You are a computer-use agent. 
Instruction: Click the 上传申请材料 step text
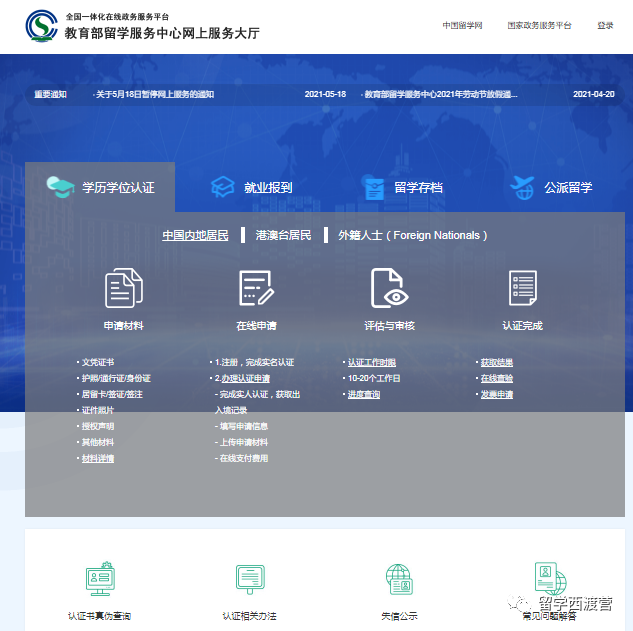click(244, 442)
